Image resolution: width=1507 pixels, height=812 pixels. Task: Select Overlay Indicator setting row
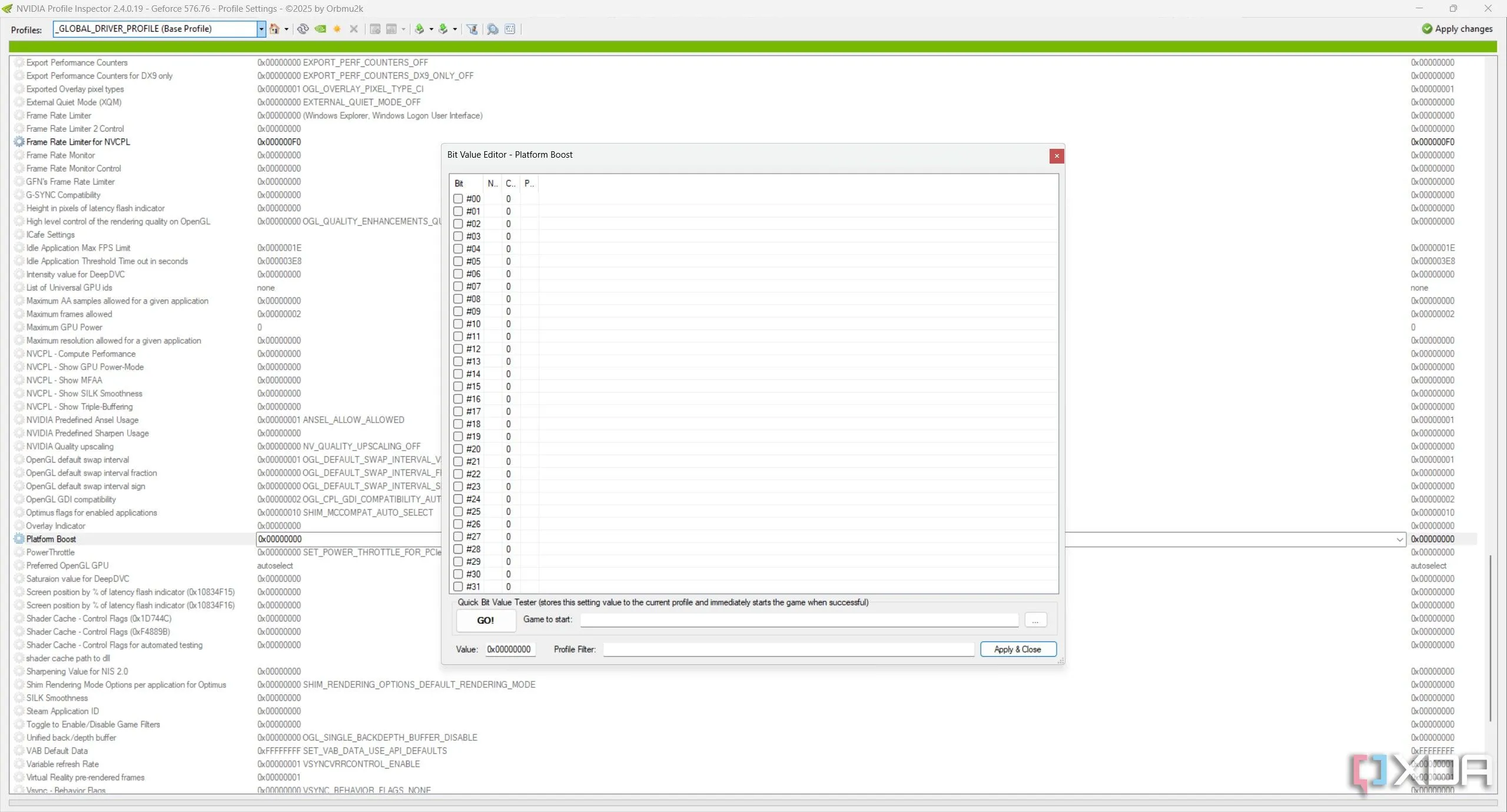56,526
